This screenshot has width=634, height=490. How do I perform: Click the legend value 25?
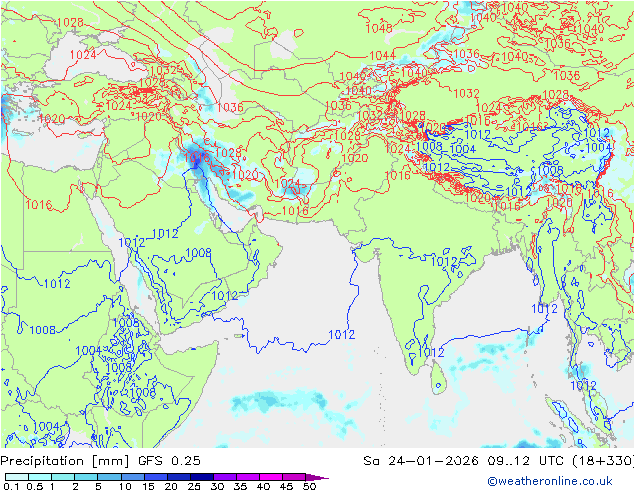tap(194, 486)
